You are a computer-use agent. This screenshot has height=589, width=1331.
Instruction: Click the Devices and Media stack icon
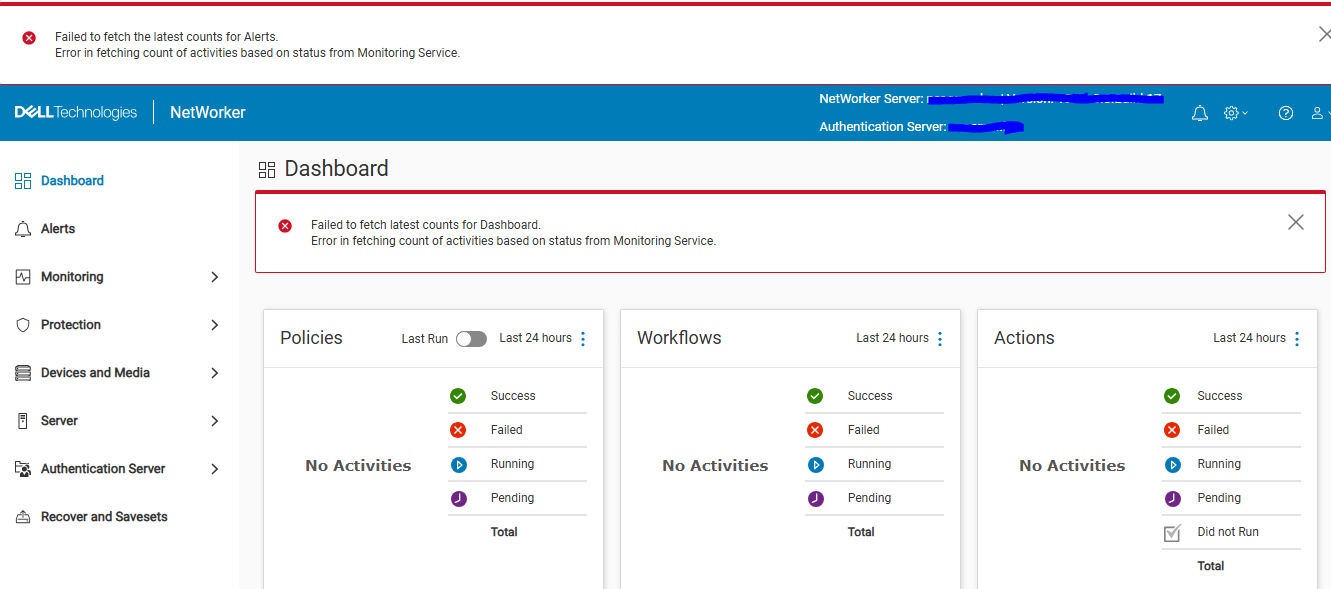[23, 373]
